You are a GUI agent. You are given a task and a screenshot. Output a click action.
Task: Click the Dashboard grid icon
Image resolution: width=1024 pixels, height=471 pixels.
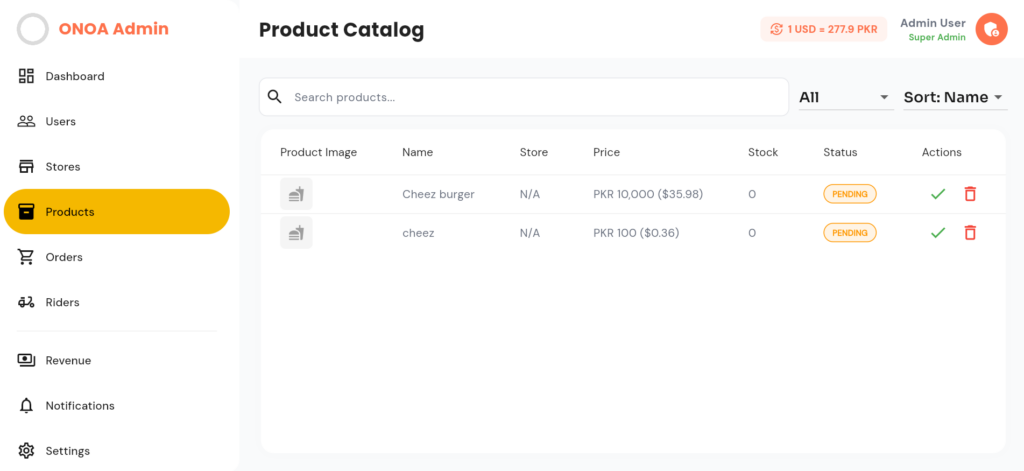pos(26,76)
